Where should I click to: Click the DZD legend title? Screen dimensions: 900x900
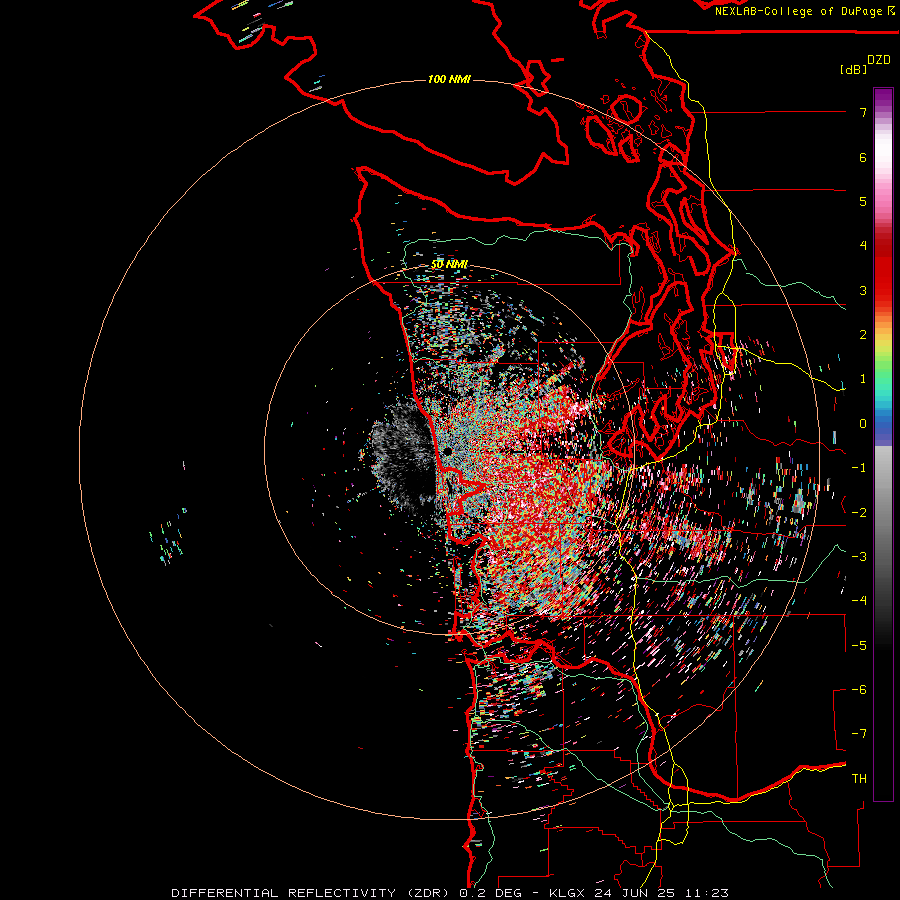[x=879, y=60]
